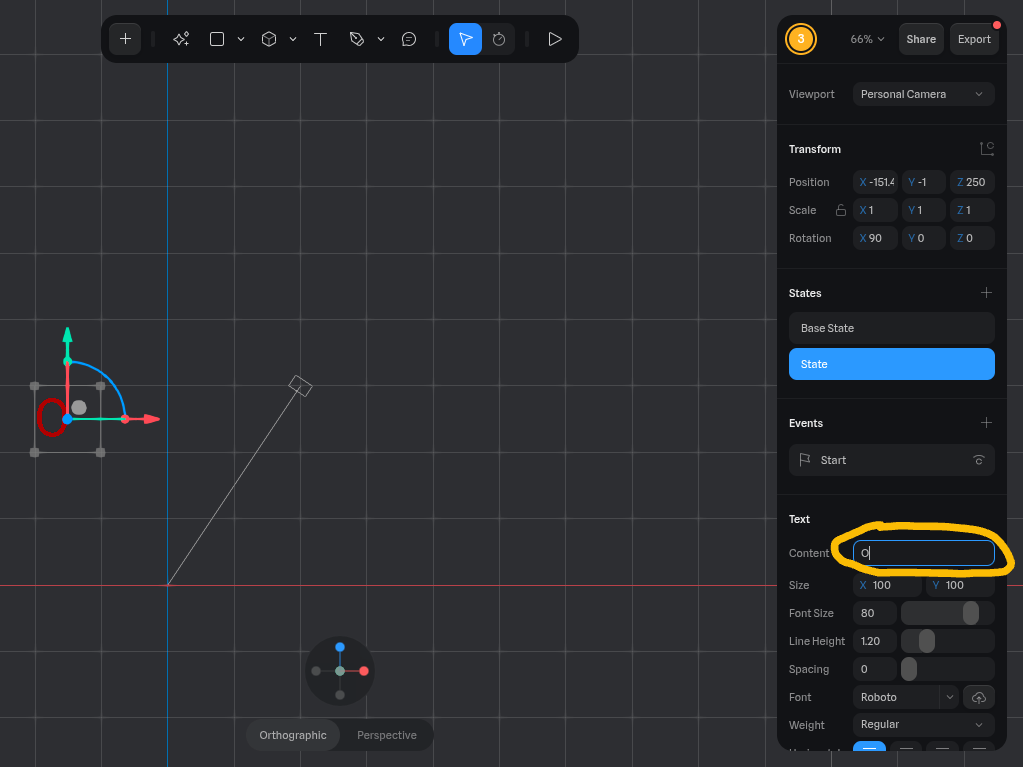The height and width of the screenshot is (767, 1023).
Task: Open the Weight Regular dropdown
Action: (923, 725)
